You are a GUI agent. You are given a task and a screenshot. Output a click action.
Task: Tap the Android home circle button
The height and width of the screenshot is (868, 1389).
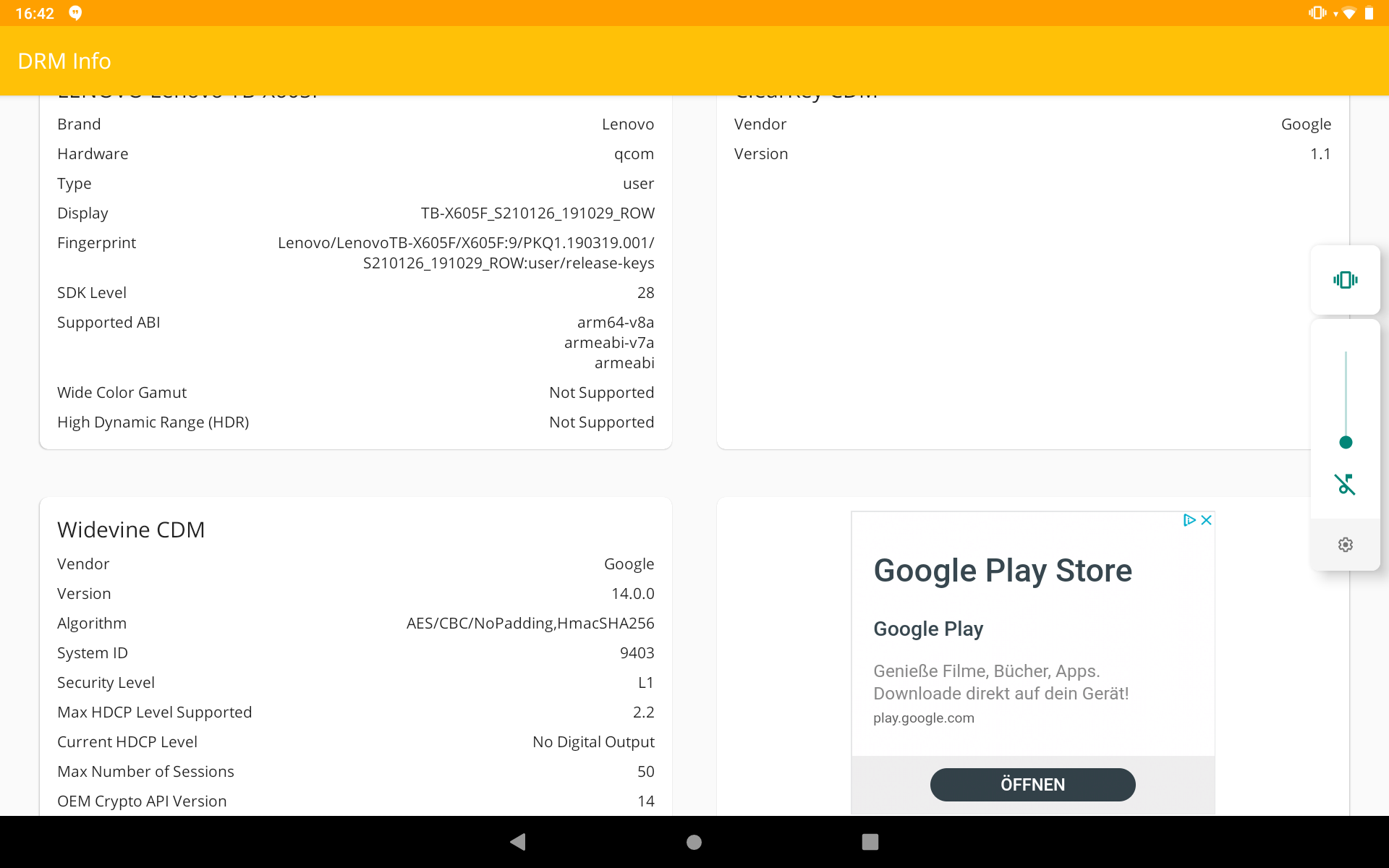[694, 842]
